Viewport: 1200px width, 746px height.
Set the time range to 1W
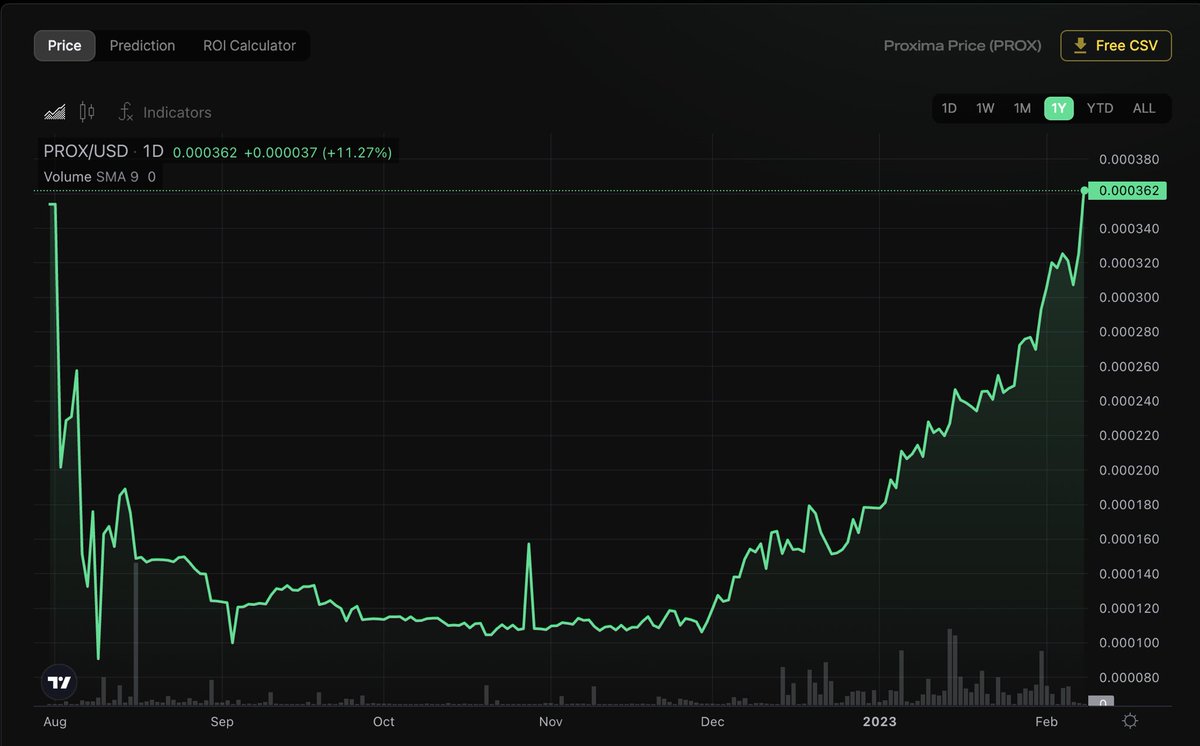tap(985, 108)
